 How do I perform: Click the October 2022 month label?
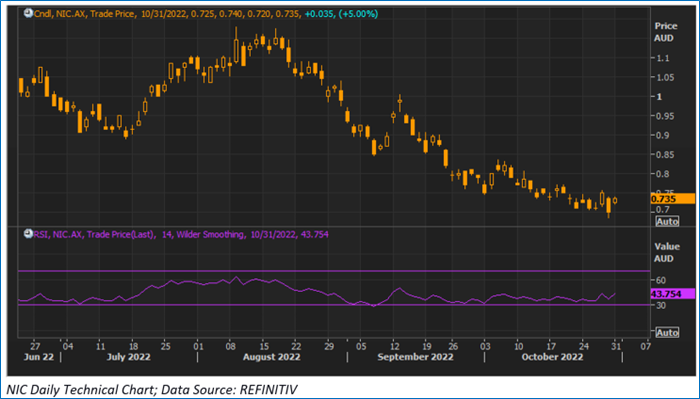pos(552,357)
